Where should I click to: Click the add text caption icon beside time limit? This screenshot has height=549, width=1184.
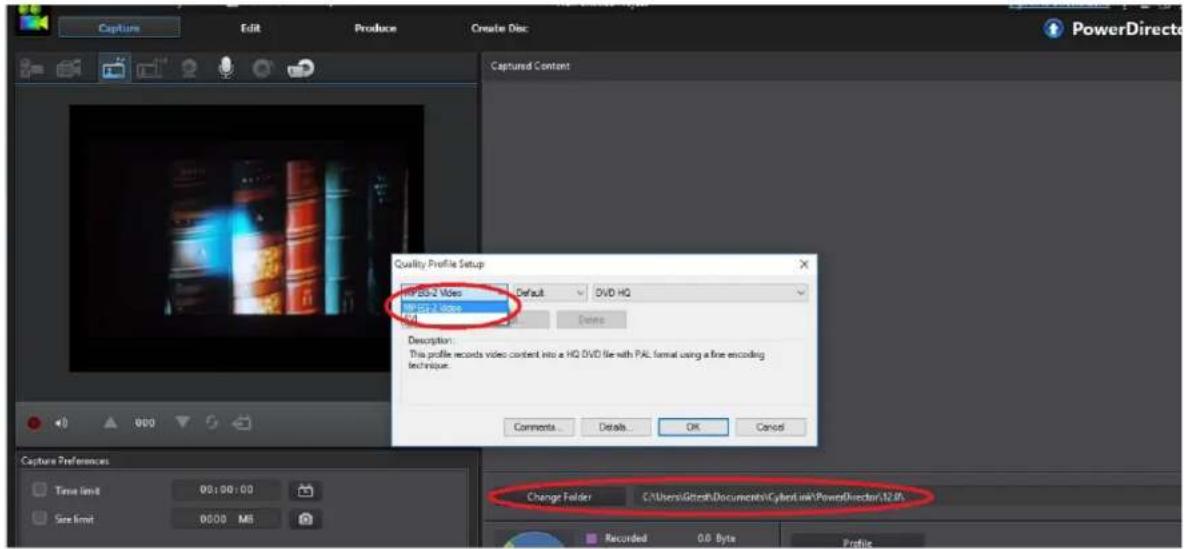pyautogui.click(x=306, y=489)
